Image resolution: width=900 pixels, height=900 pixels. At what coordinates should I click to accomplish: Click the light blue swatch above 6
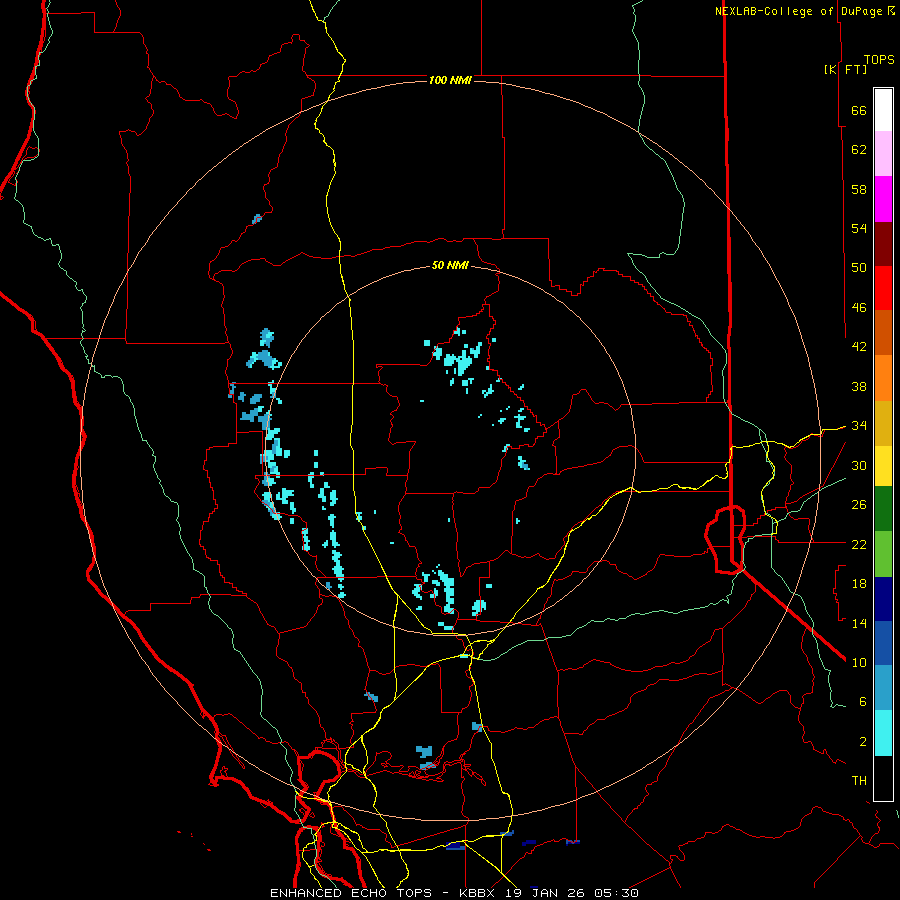tap(883, 688)
